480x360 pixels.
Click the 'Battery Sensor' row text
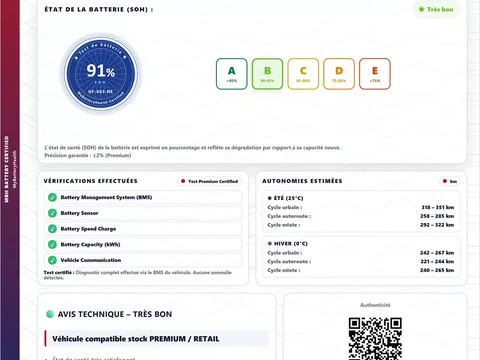coord(79,213)
